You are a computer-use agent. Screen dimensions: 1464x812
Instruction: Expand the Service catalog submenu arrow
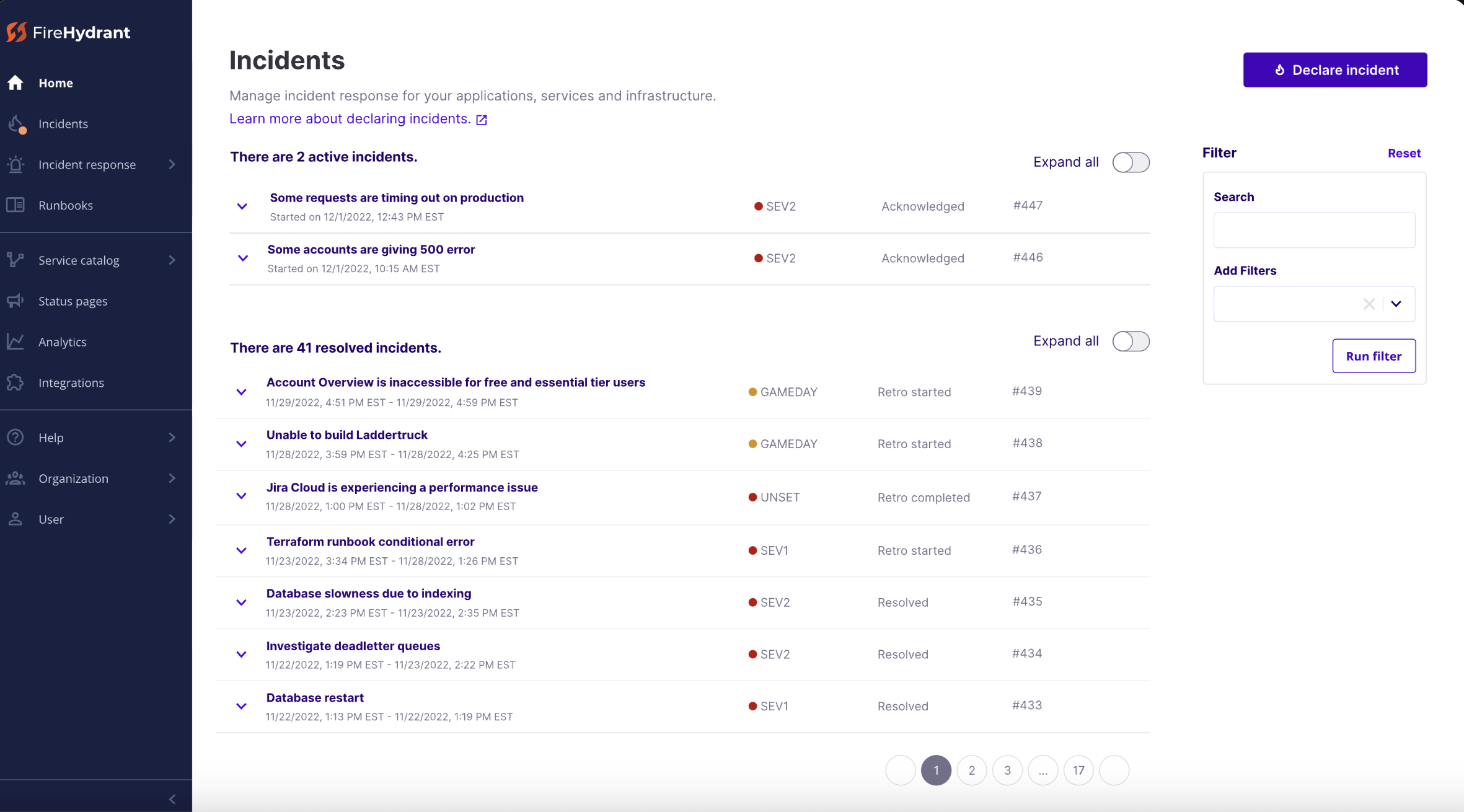pos(172,260)
